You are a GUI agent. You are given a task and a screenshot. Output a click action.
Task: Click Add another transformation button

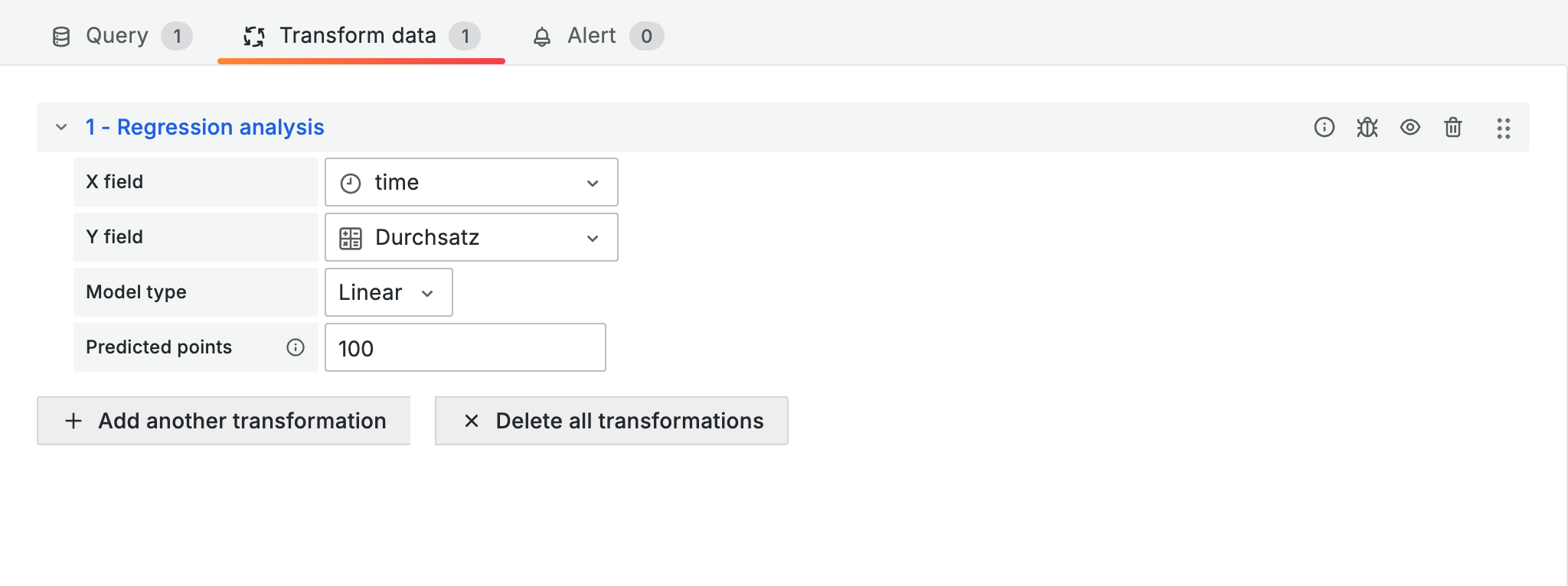[x=224, y=421]
